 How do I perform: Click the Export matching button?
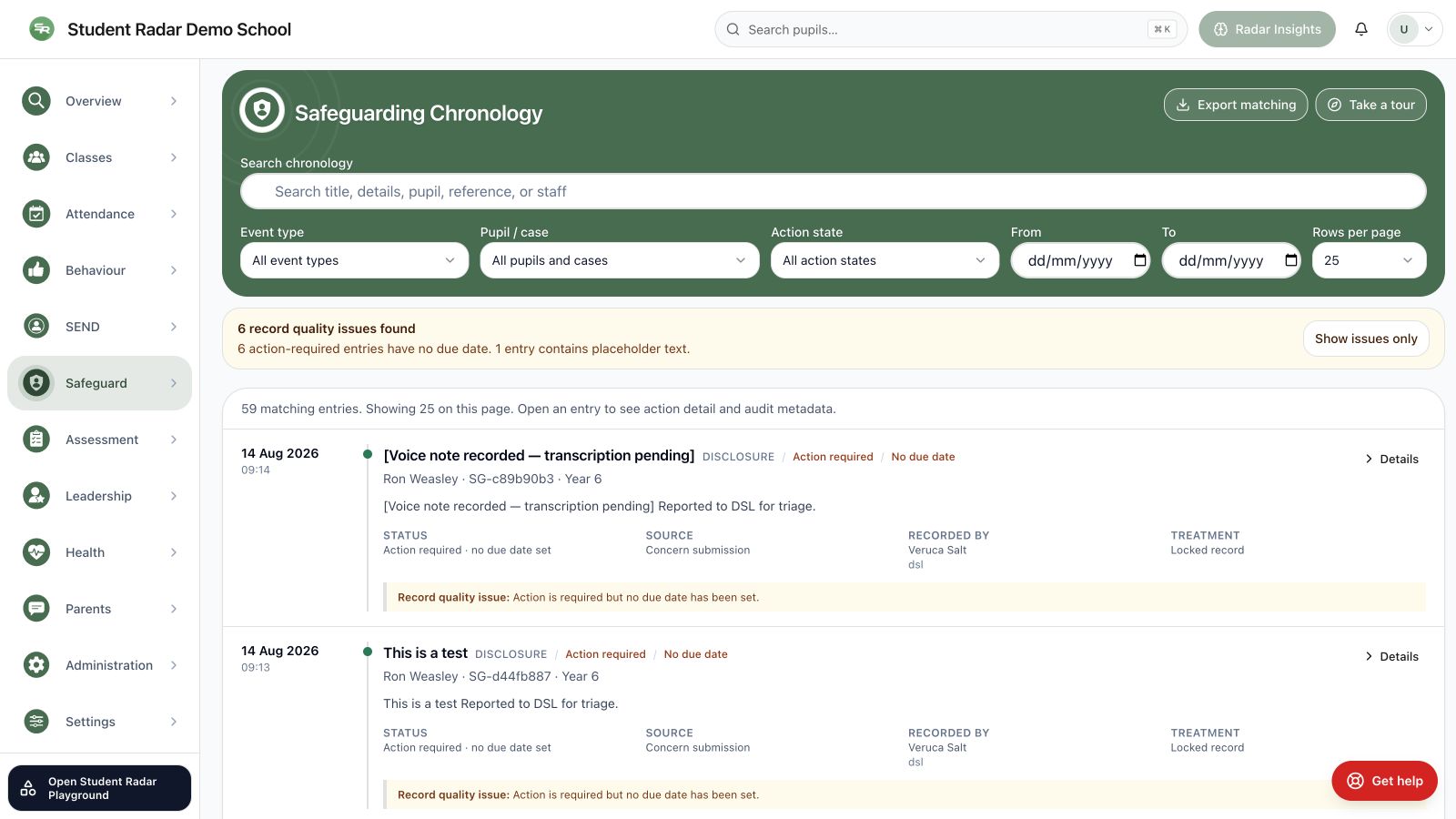tap(1236, 105)
